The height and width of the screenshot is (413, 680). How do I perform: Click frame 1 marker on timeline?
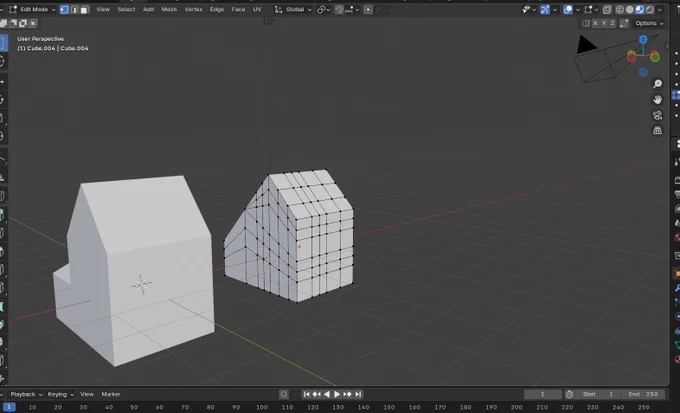click(9, 407)
